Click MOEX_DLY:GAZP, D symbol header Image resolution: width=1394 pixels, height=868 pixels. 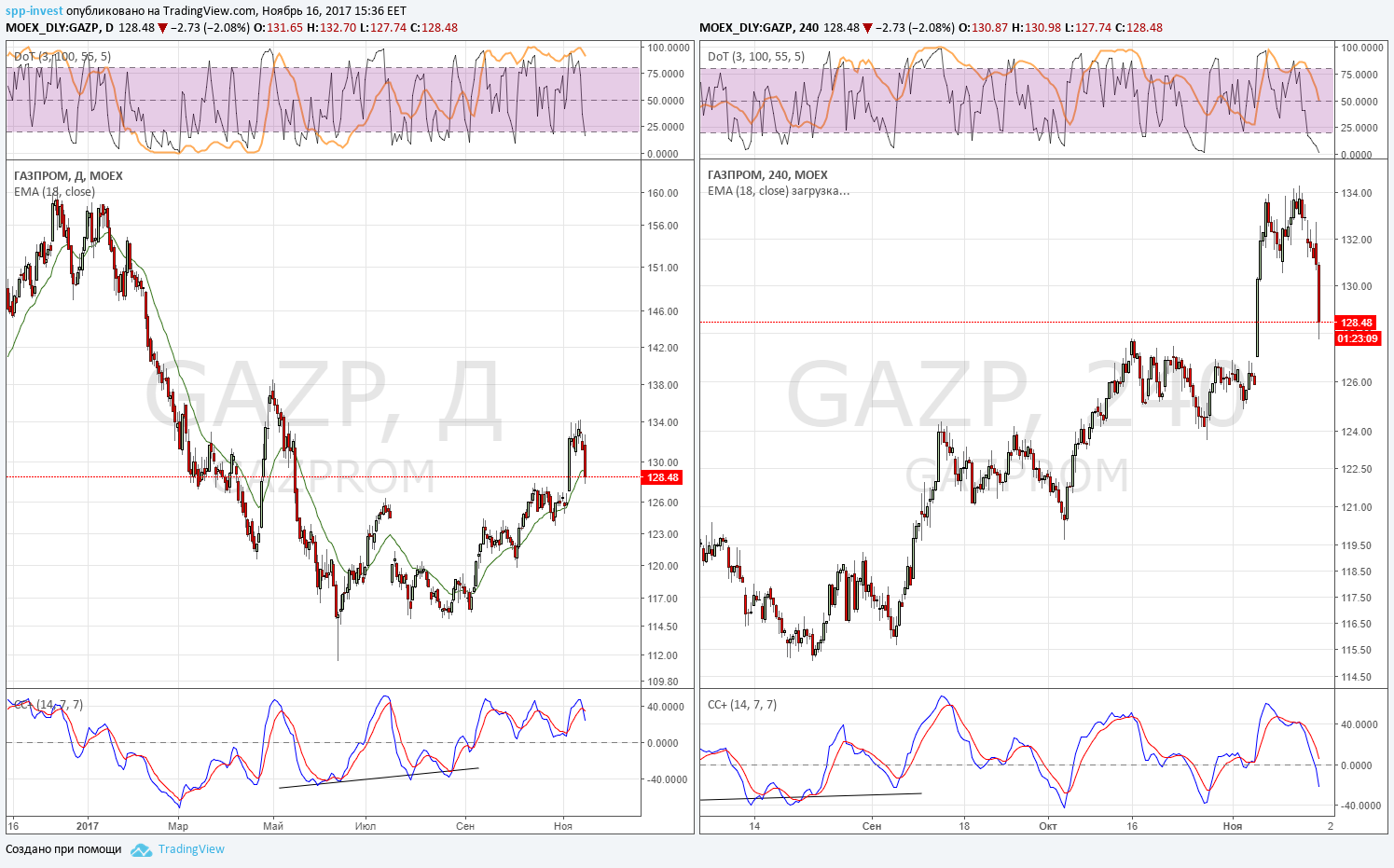click(x=60, y=27)
